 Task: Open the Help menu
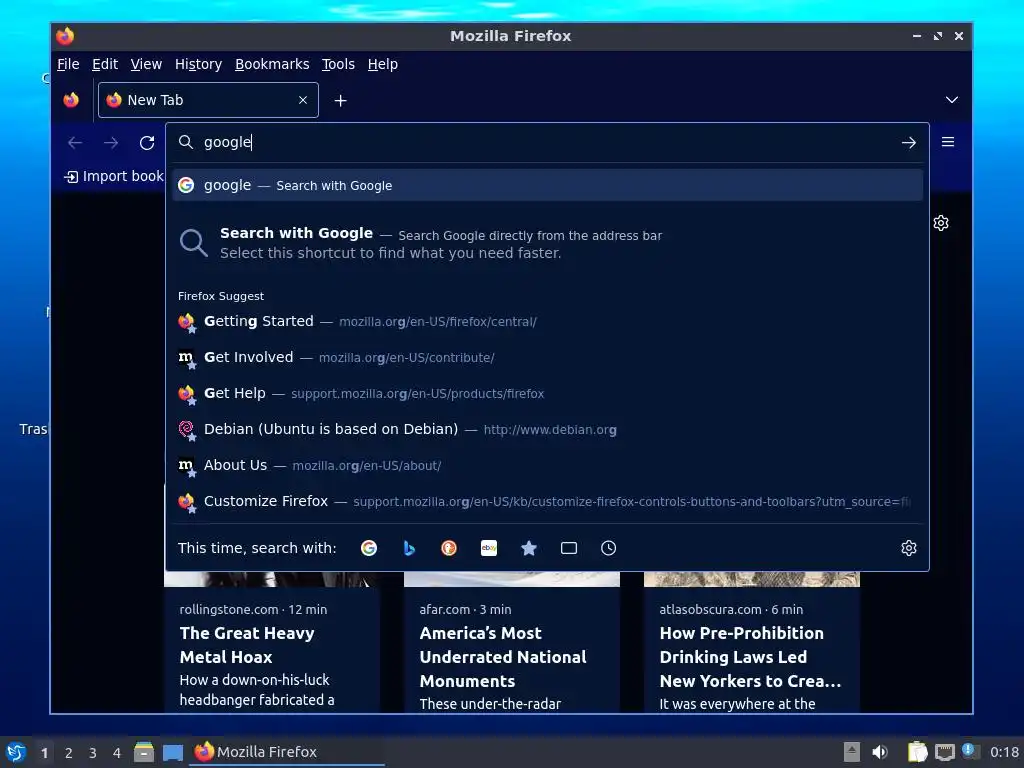click(383, 64)
